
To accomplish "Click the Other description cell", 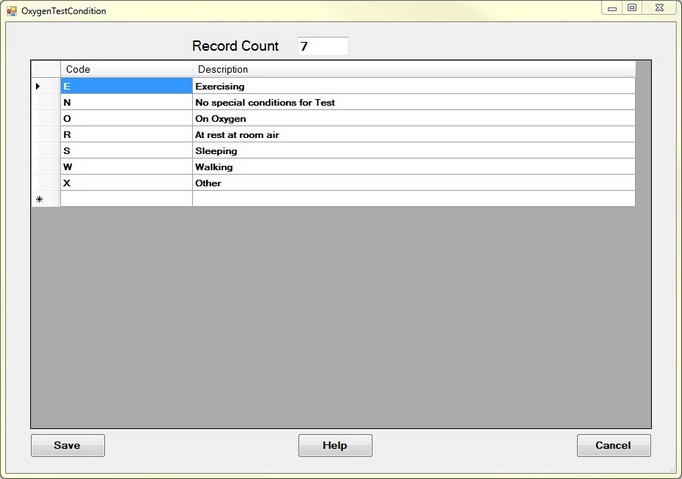I will click(413, 183).
